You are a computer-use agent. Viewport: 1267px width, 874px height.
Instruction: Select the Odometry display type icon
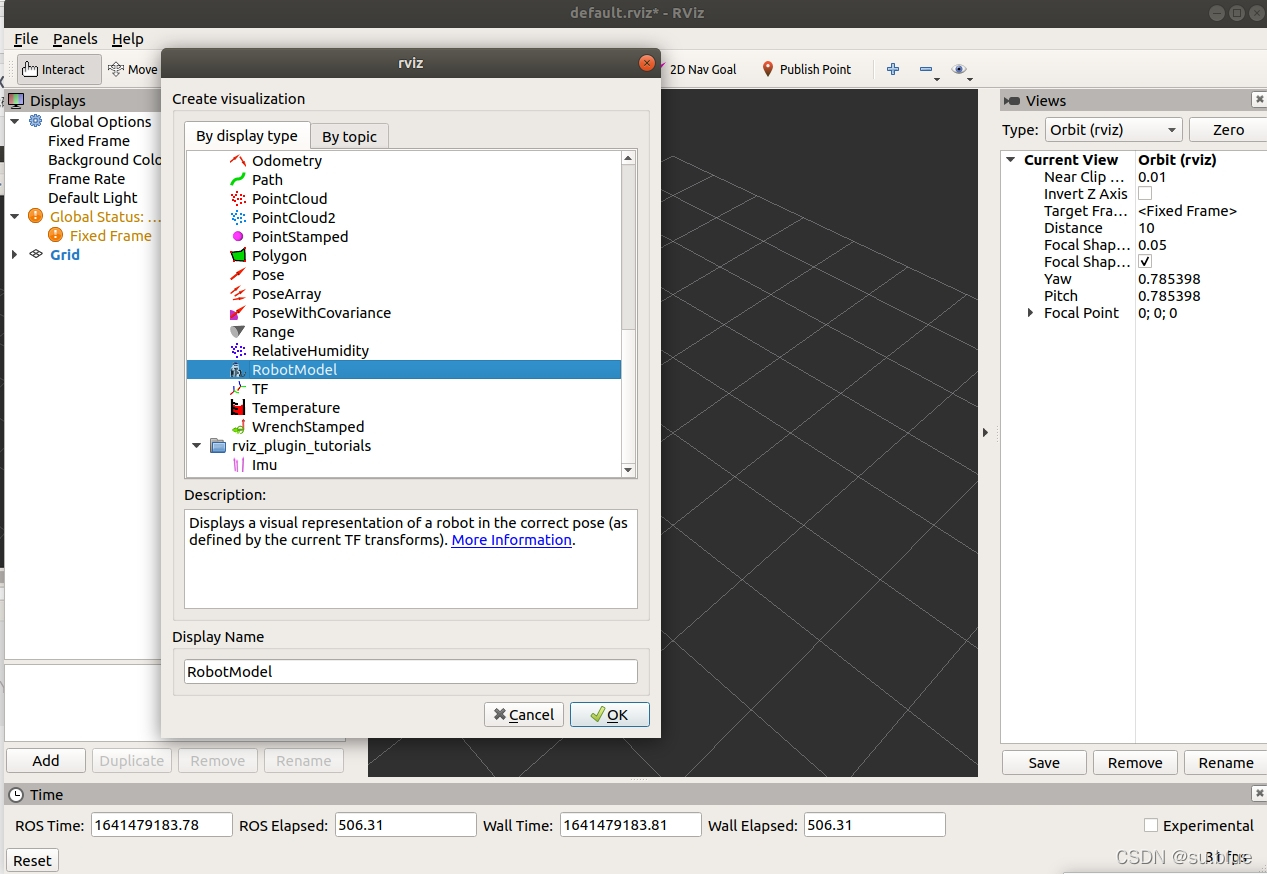tap(238, 160)
